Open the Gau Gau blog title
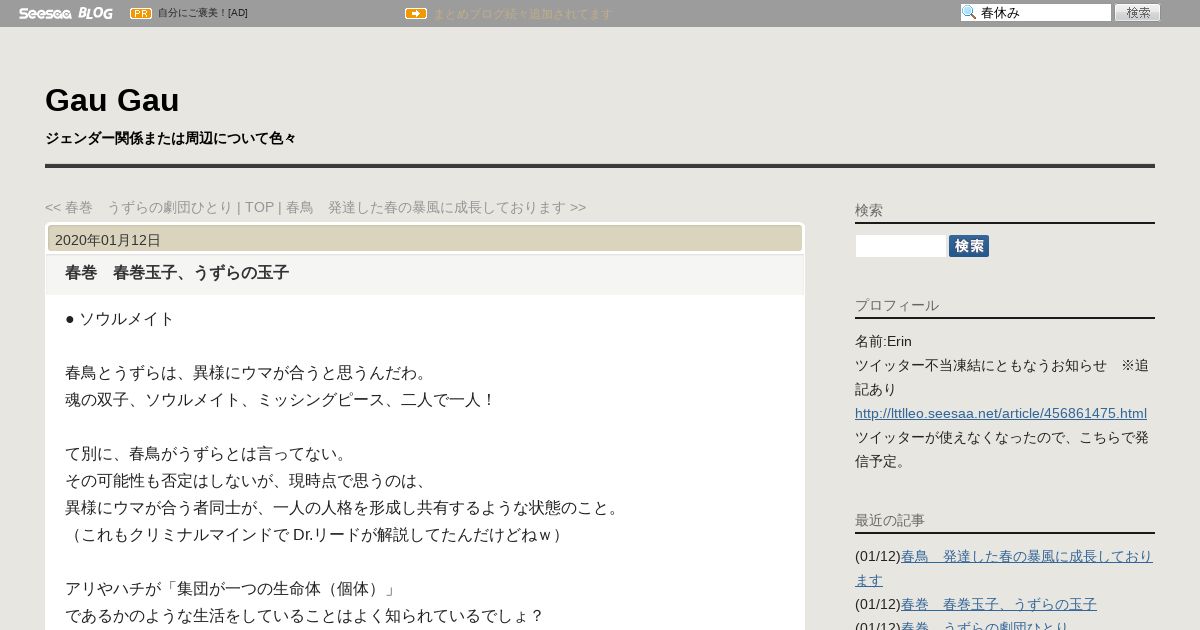 pyautogui.click(x=112, y=100)
